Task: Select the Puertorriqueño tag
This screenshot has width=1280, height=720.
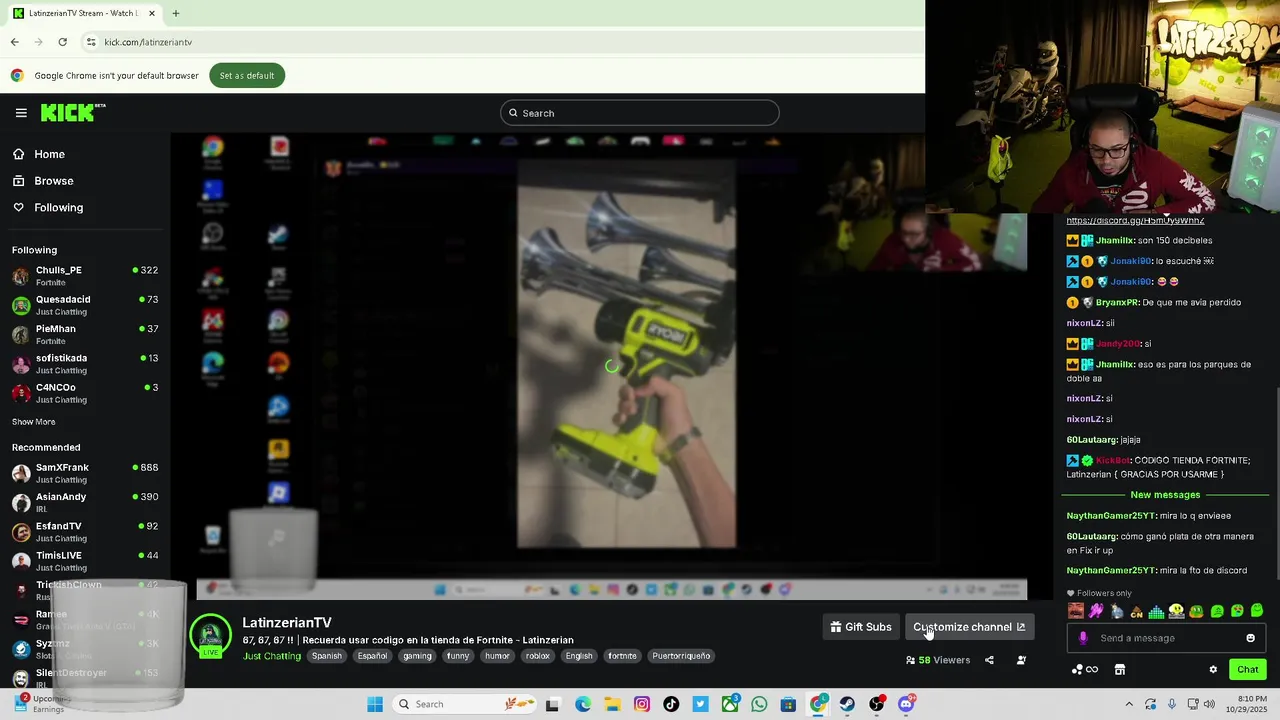Action: [x=681, y=656]
